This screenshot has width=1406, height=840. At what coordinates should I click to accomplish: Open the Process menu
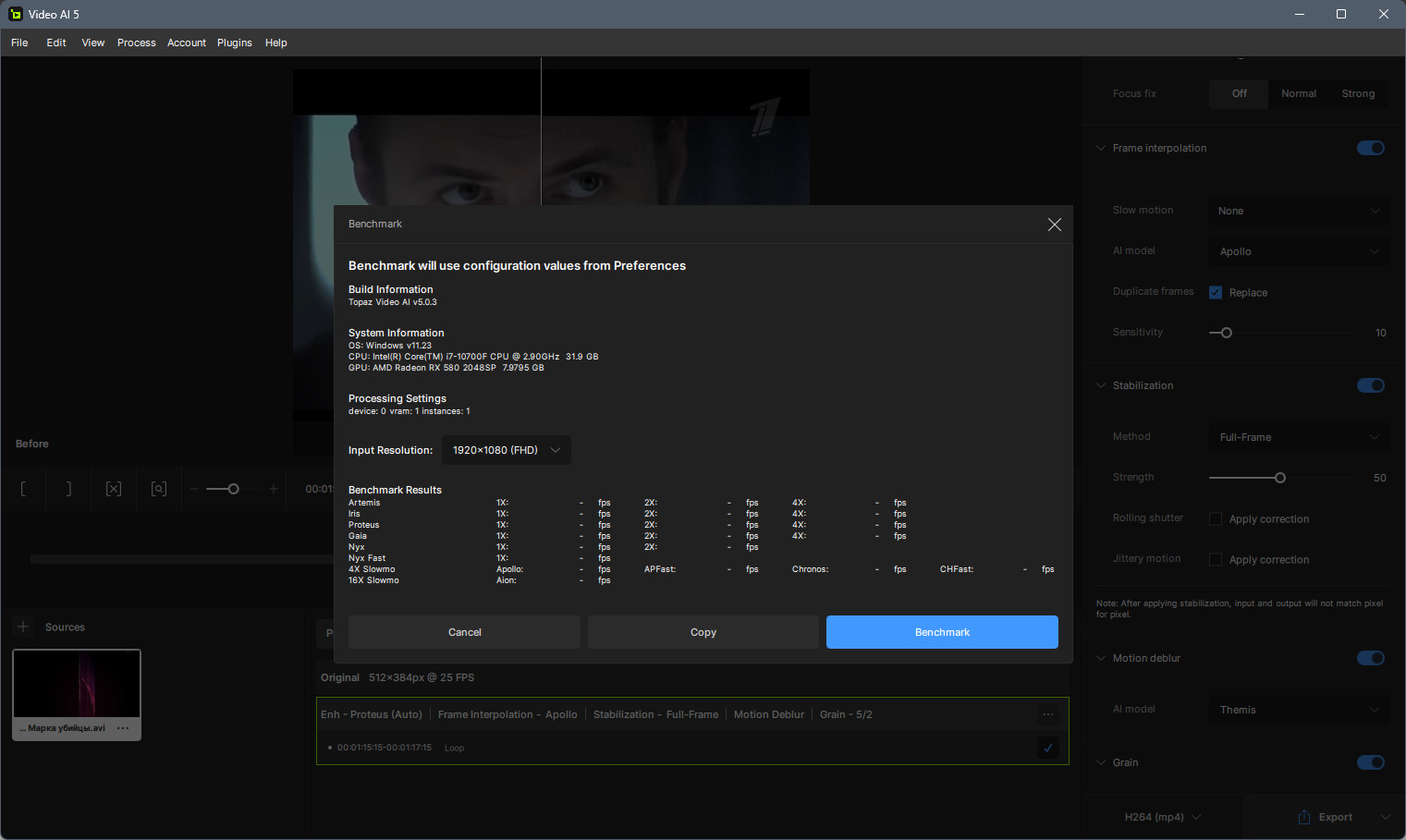(136, 43)
